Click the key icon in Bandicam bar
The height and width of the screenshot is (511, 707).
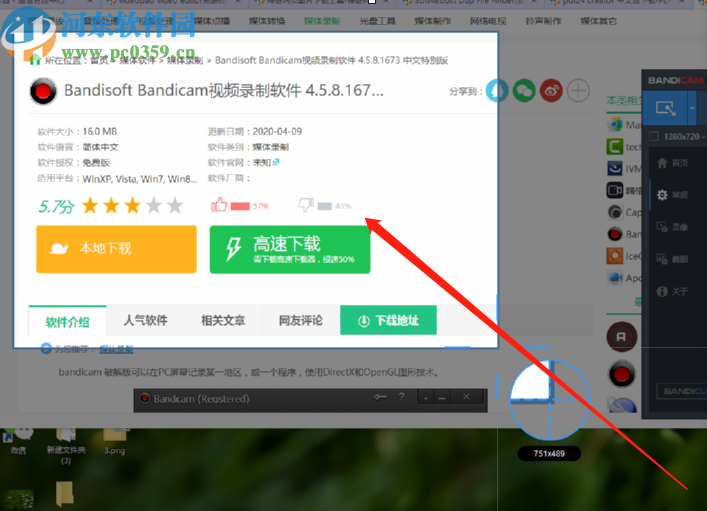(x=380, y=397)
